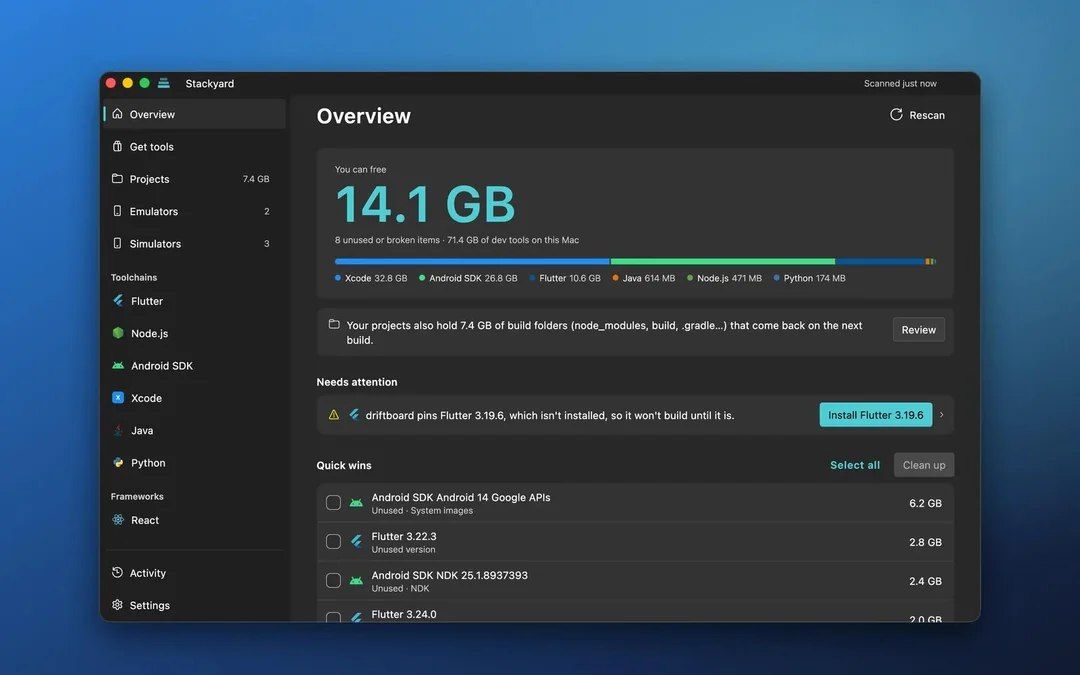Click the Scanned just now status text
The image size is (1080, 675).
(900, 83)
